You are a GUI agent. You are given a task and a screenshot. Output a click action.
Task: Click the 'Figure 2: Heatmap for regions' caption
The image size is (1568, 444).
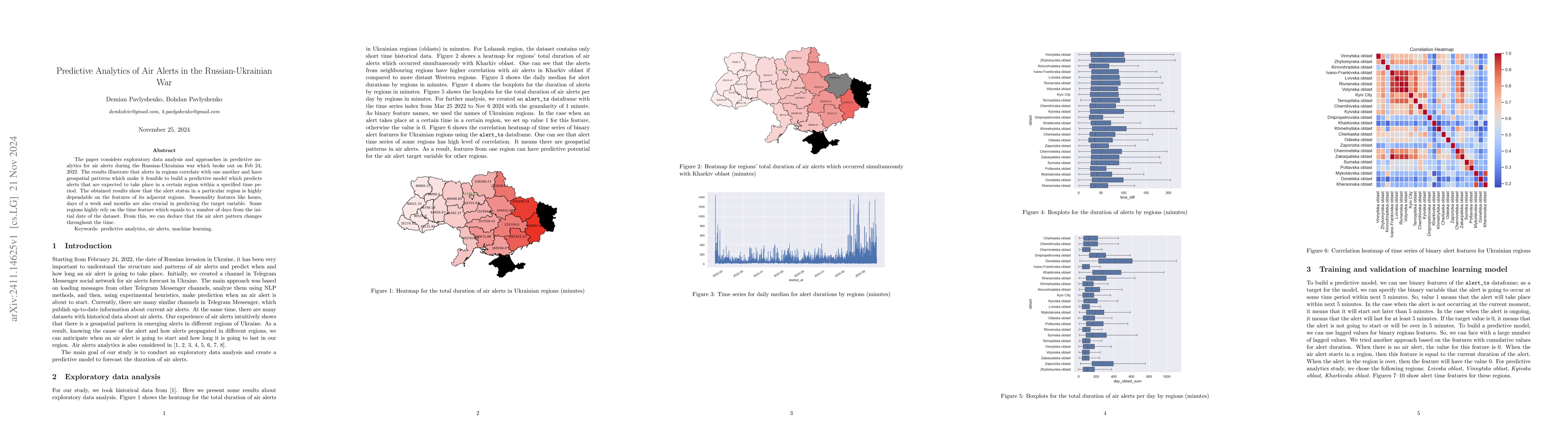(791, 170)
